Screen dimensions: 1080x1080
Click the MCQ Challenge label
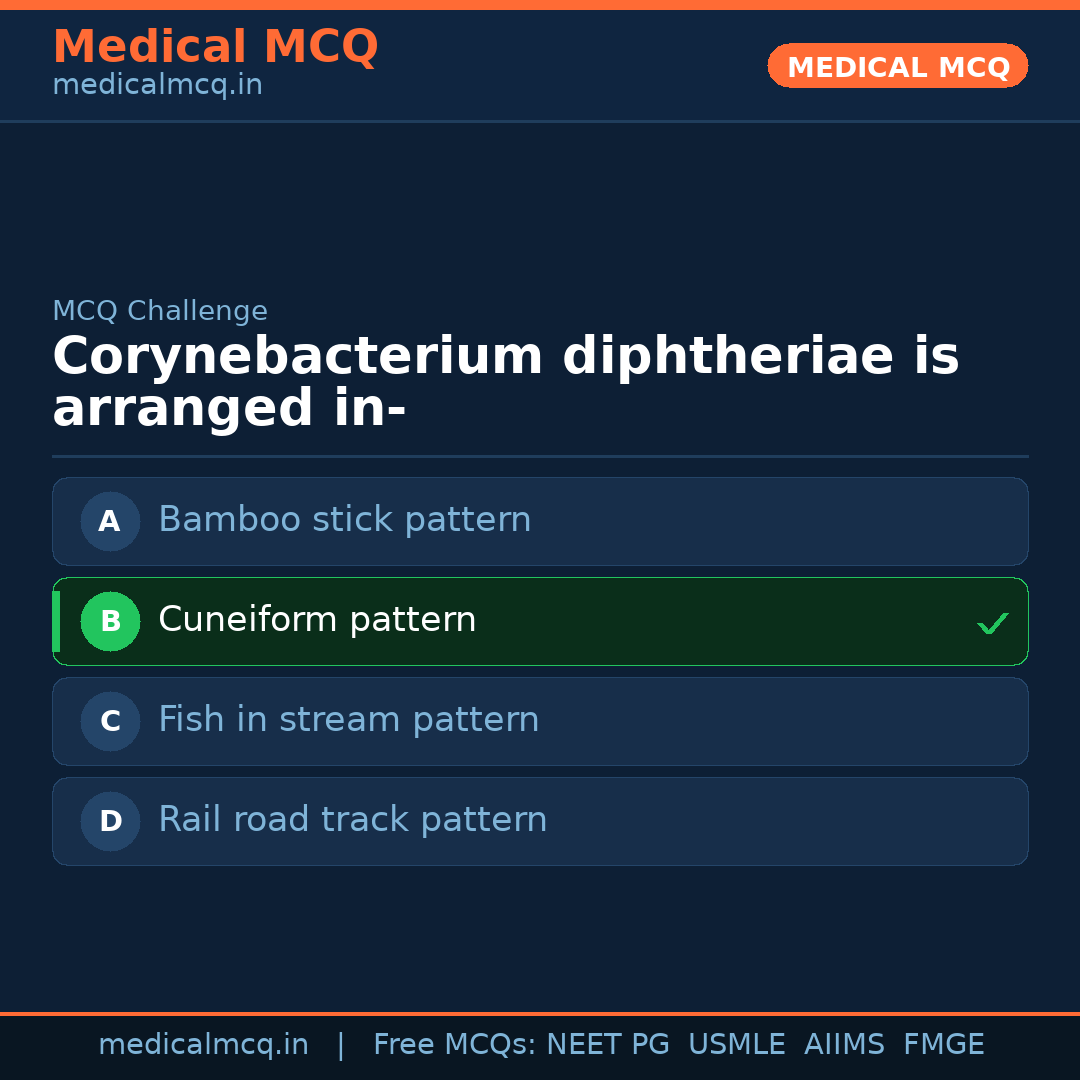point(160,311)
